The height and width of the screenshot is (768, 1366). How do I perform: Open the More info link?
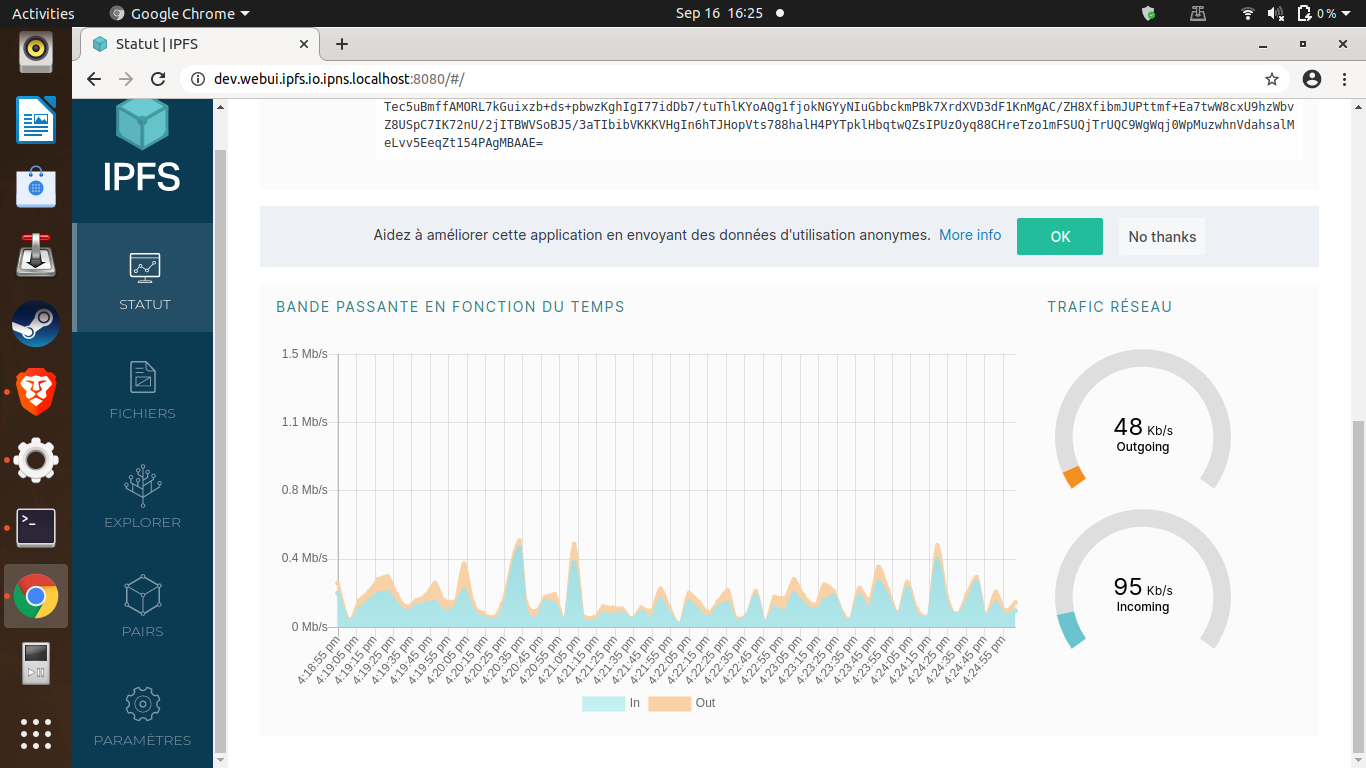(x=970, y=235)
